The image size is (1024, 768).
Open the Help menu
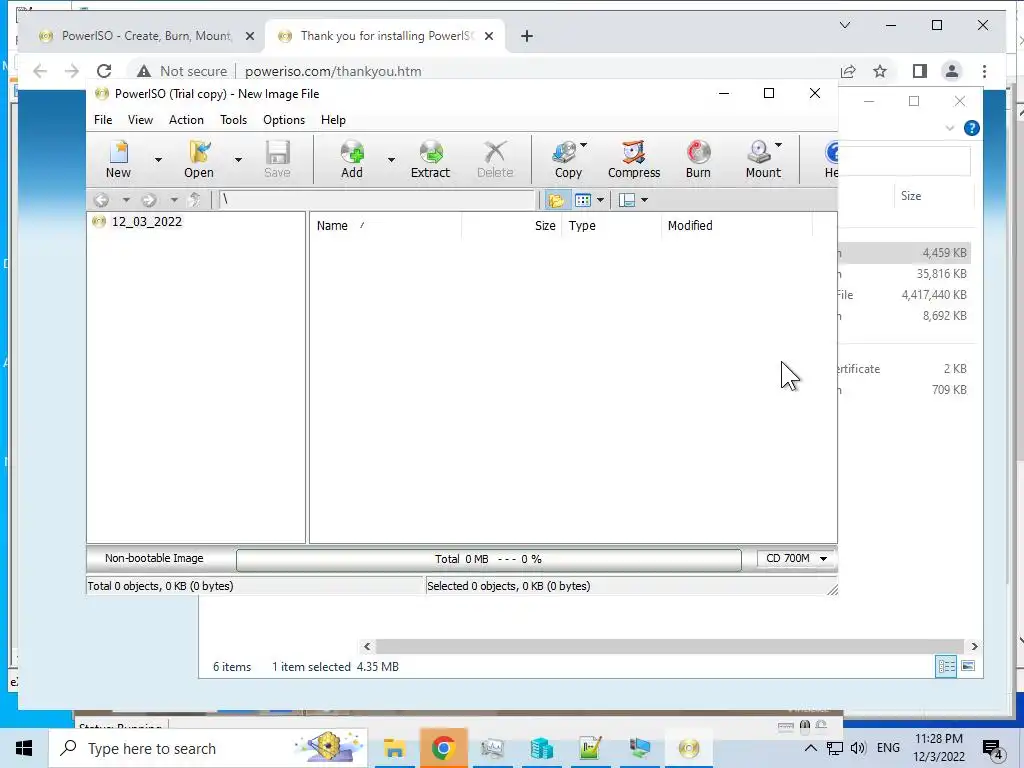[x=333, y=120]
